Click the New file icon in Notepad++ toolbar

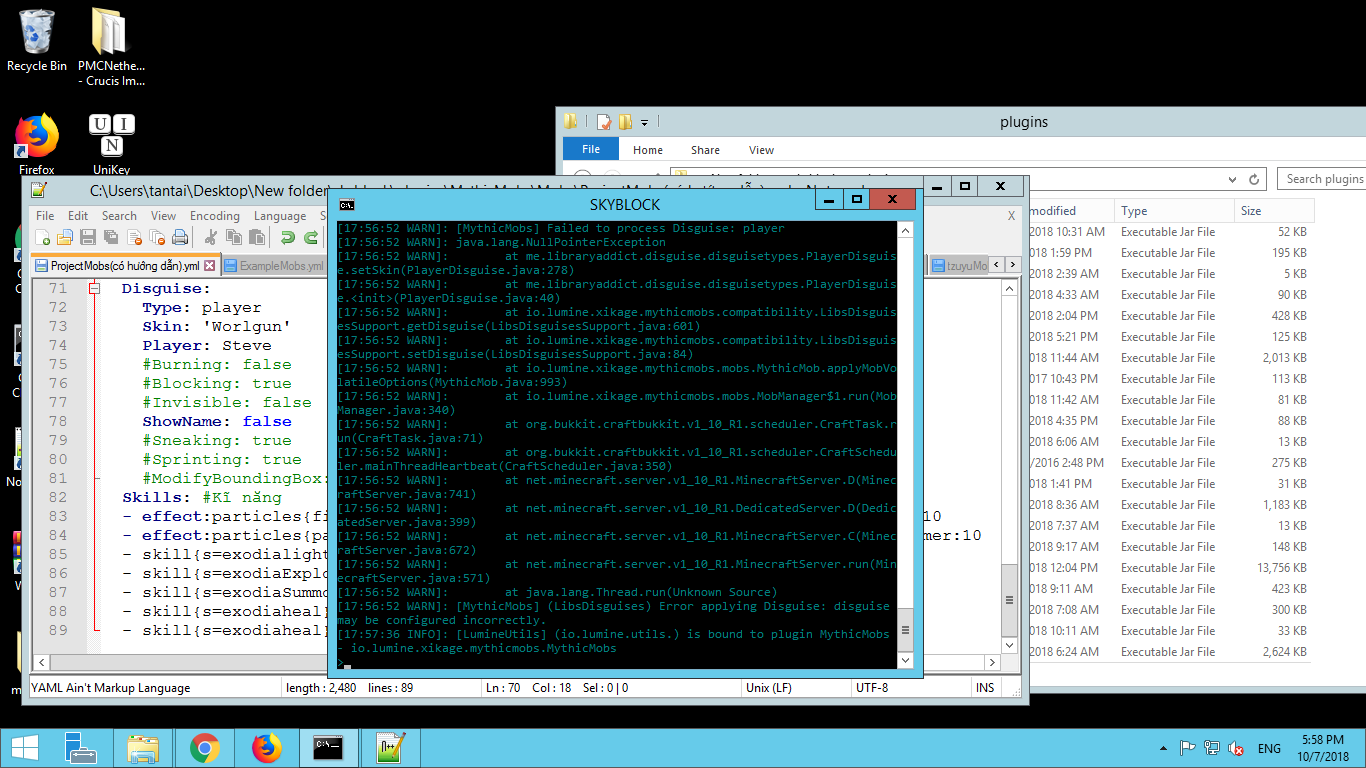pyautogui.click(x=42, y=238)
